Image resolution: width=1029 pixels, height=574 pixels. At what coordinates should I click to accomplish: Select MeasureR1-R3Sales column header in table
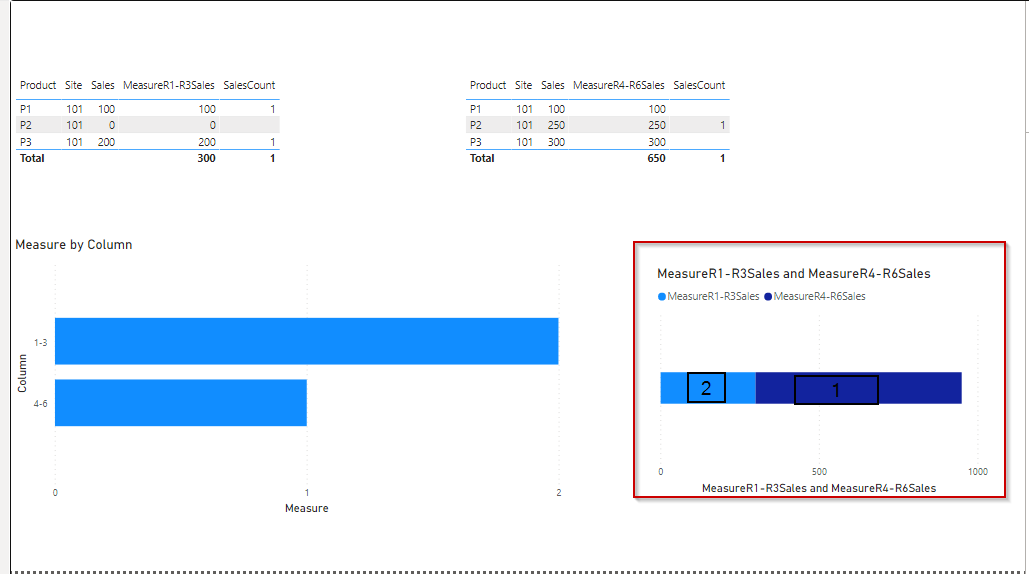click(169, 85)
